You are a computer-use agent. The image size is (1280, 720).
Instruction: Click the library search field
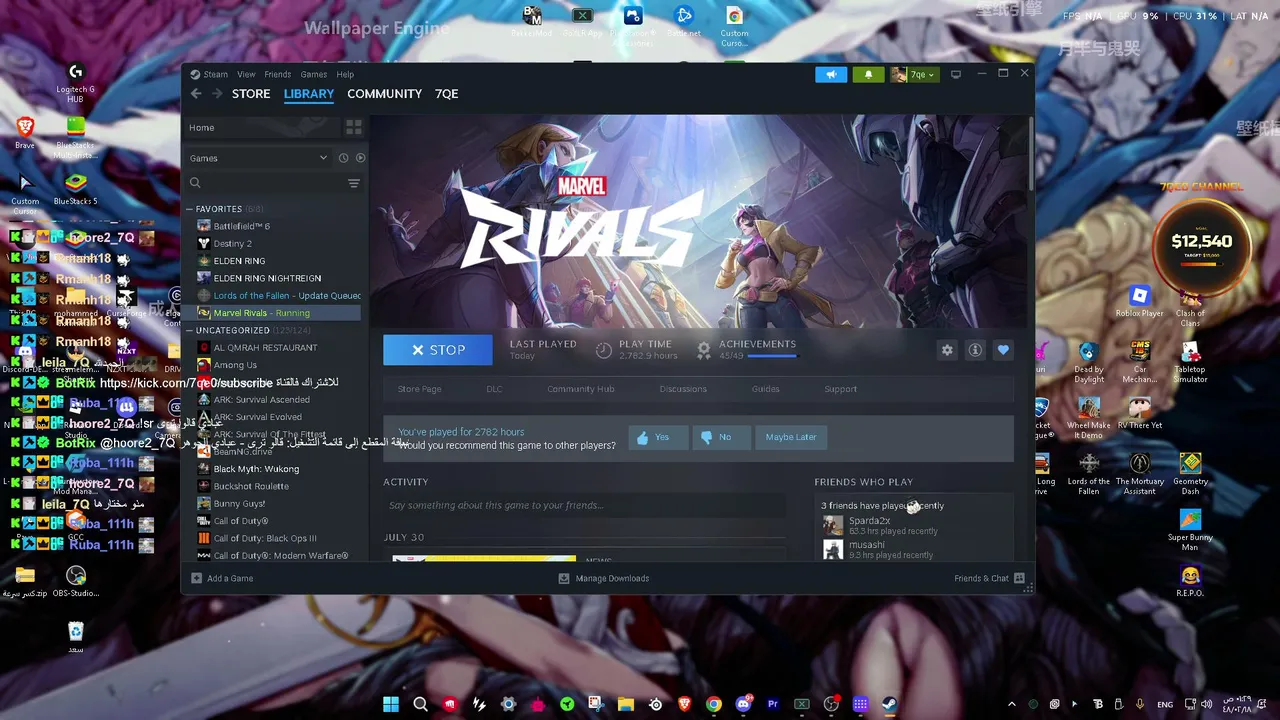pos(265,183)
